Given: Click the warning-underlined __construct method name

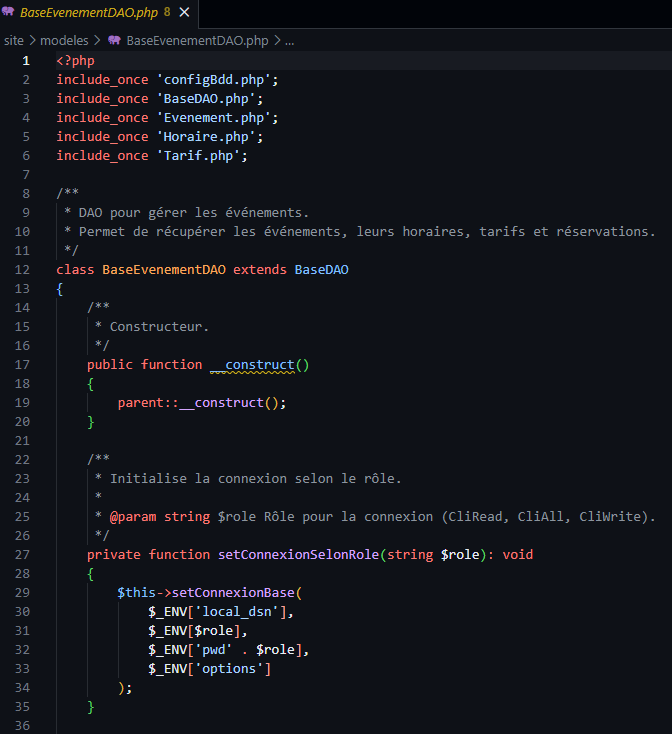Looking at the screenshot, I should (x=255, y=365).
